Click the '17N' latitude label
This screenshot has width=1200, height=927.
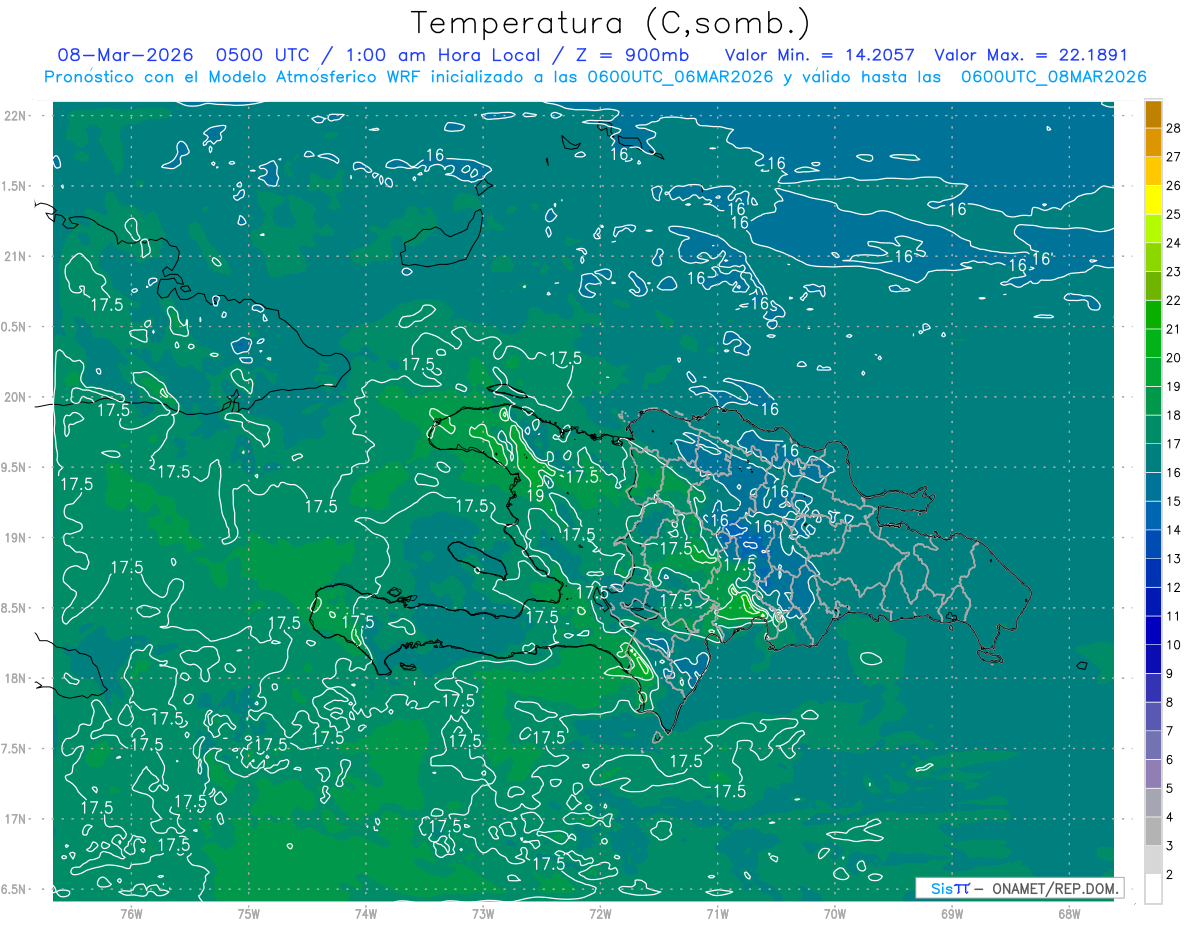point(16,819)
